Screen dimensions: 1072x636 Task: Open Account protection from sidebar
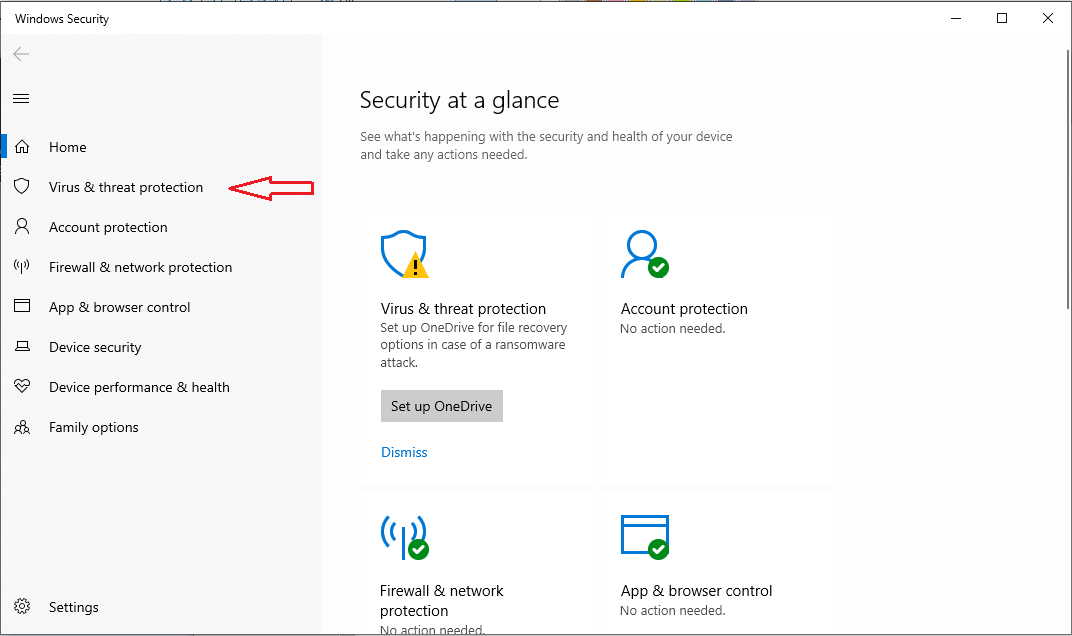108,227
